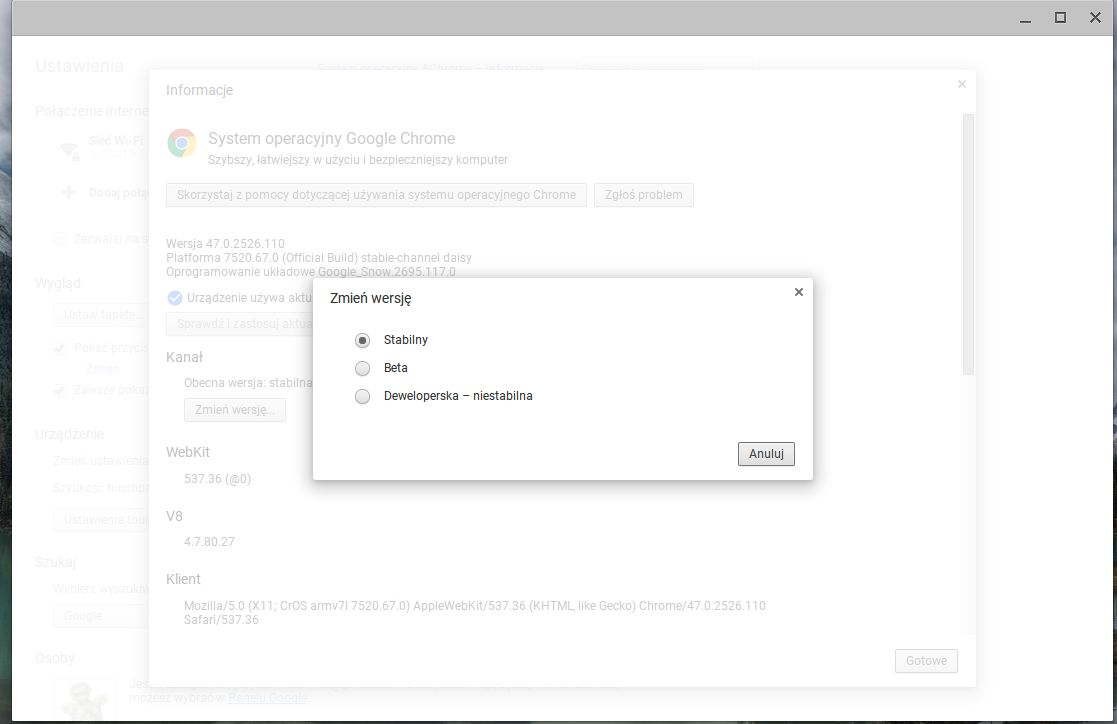Click the Anuluj button
Screen dimensions: 1117x724
click(x=766, y=454)
